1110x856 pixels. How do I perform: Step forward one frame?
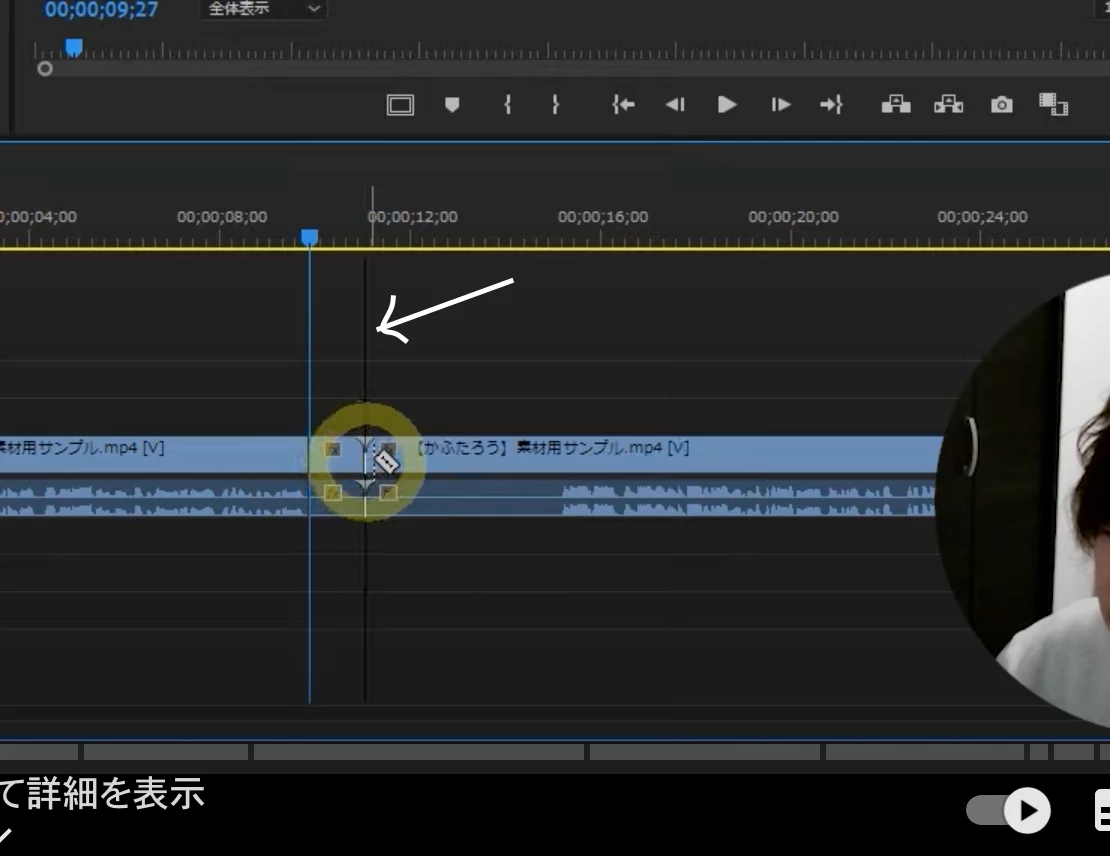point(780,105)
